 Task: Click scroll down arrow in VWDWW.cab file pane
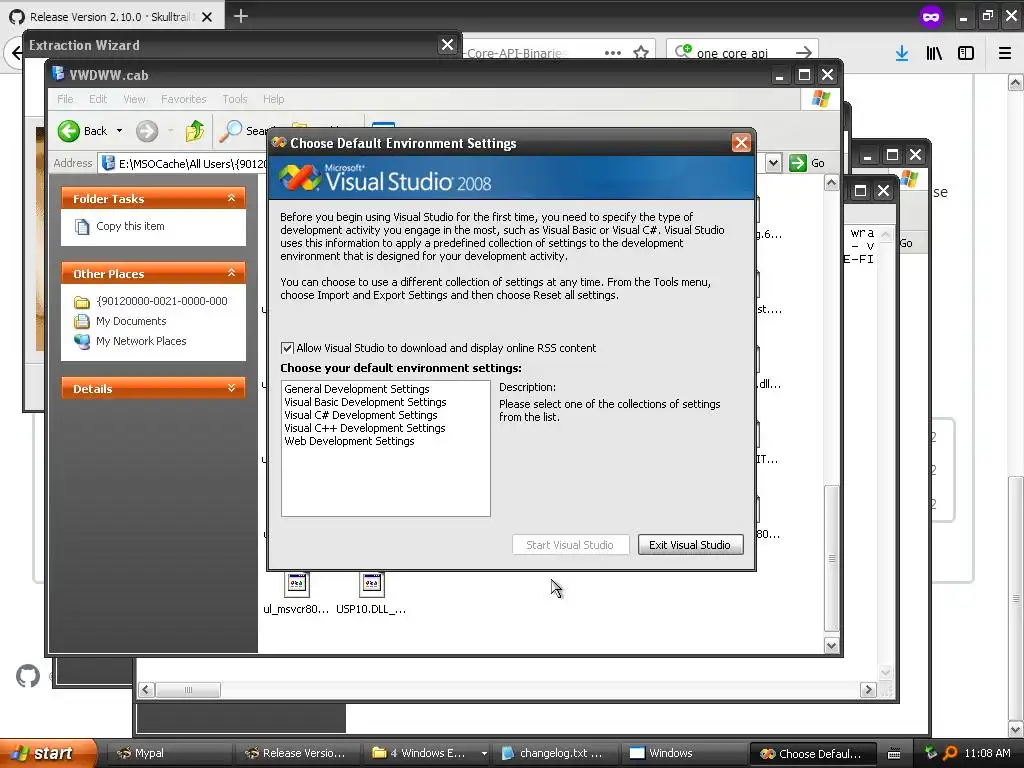coord(831,645)
